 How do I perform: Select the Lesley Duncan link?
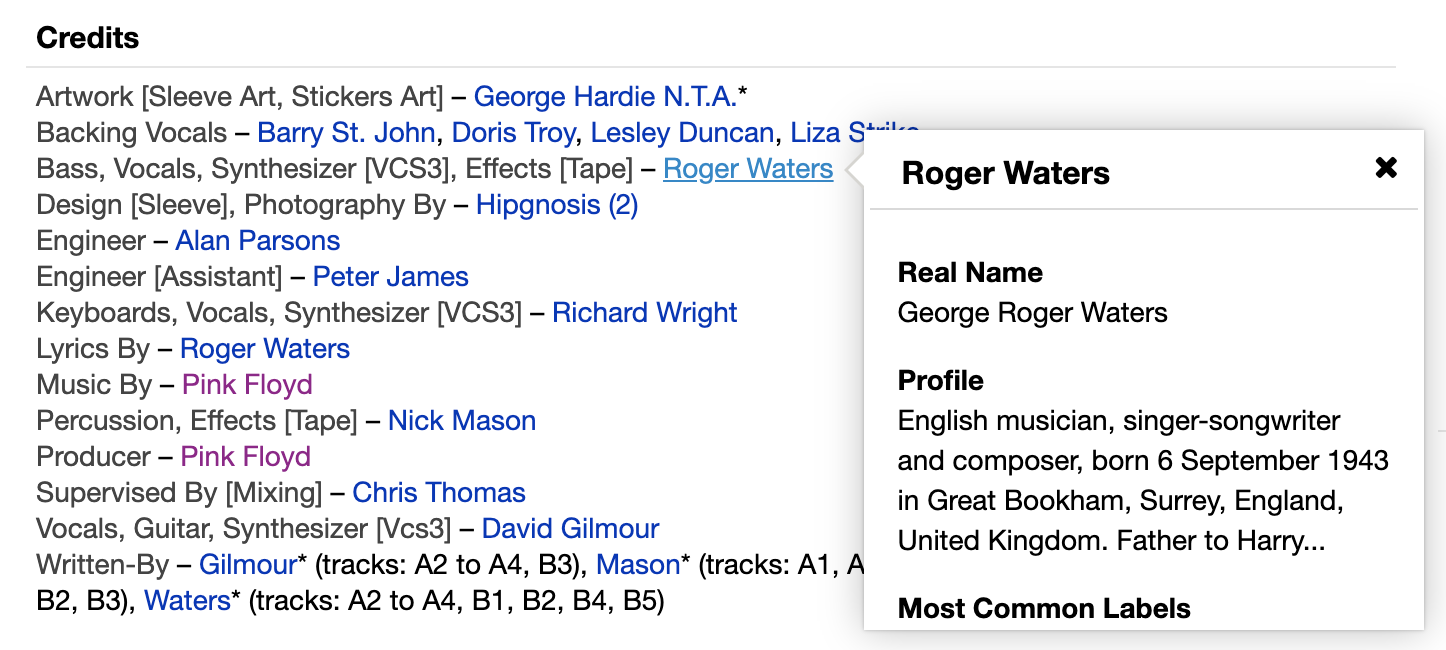coord(682,133)
